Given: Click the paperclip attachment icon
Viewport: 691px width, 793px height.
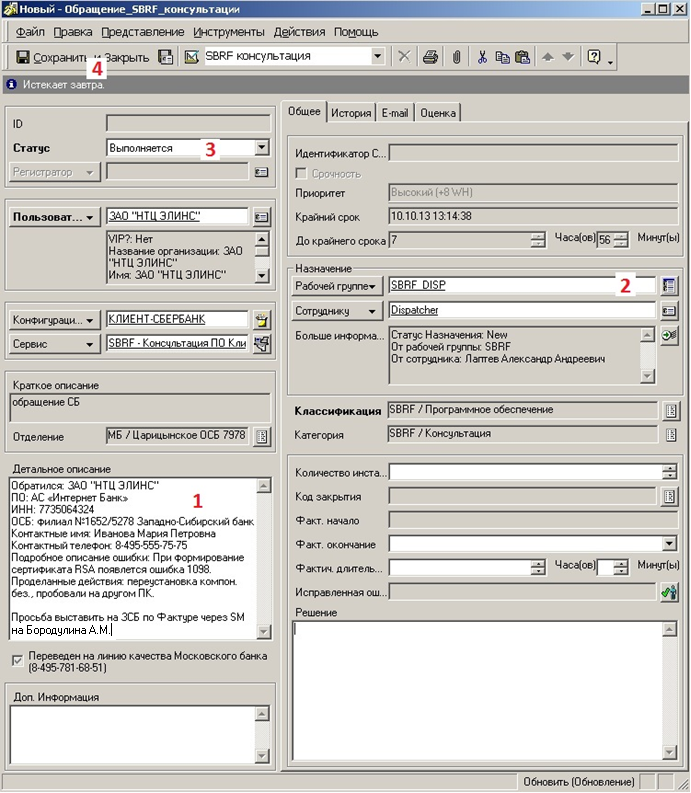Looking at the screenshot, I should pos(456,57).
